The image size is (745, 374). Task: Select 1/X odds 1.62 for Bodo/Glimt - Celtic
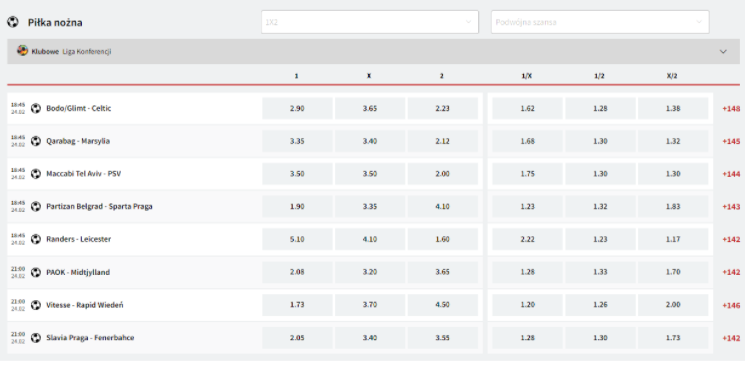click(x=527, y=108)
